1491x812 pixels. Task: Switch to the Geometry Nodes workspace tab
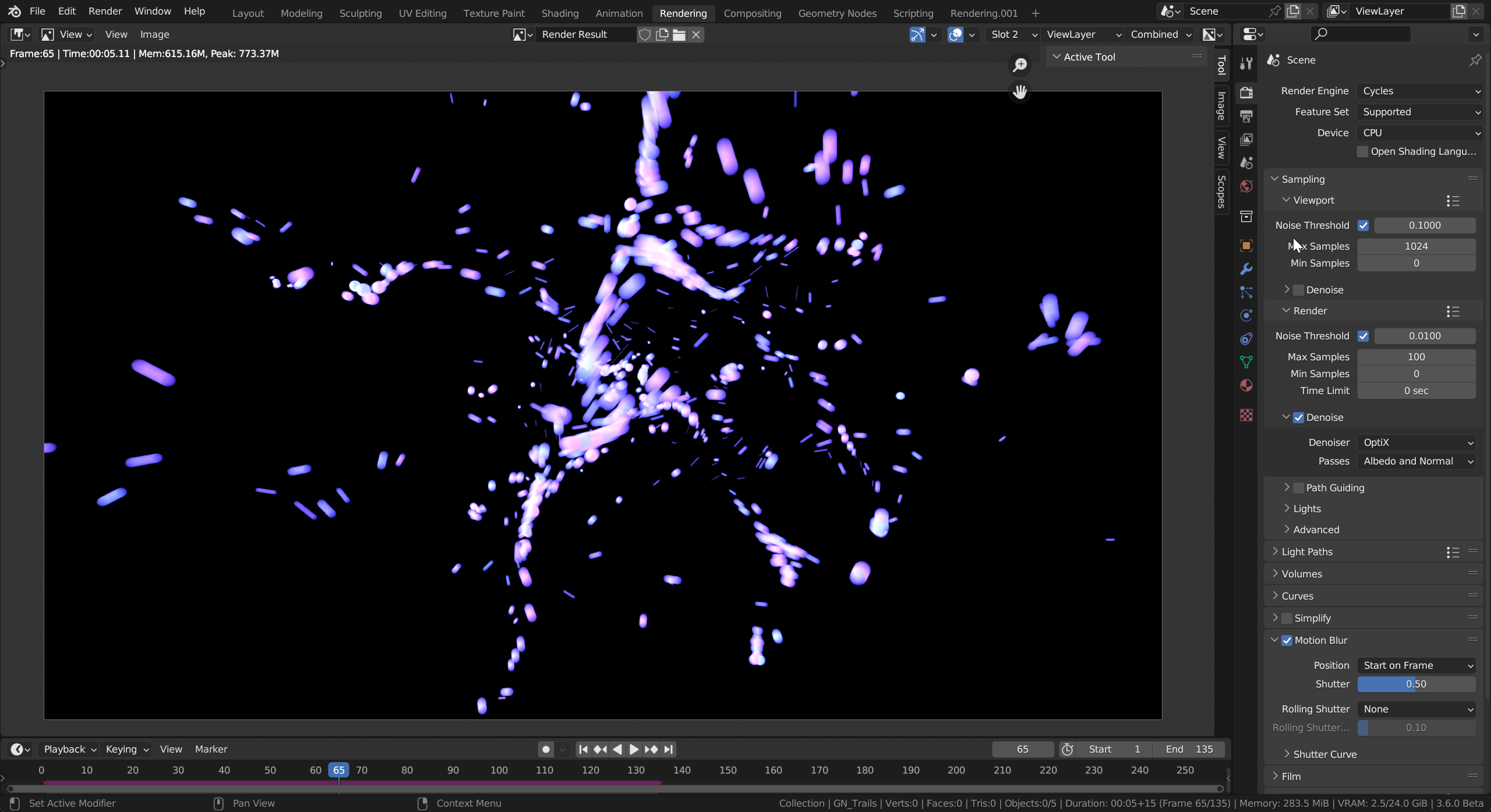(x=837, y=13)
